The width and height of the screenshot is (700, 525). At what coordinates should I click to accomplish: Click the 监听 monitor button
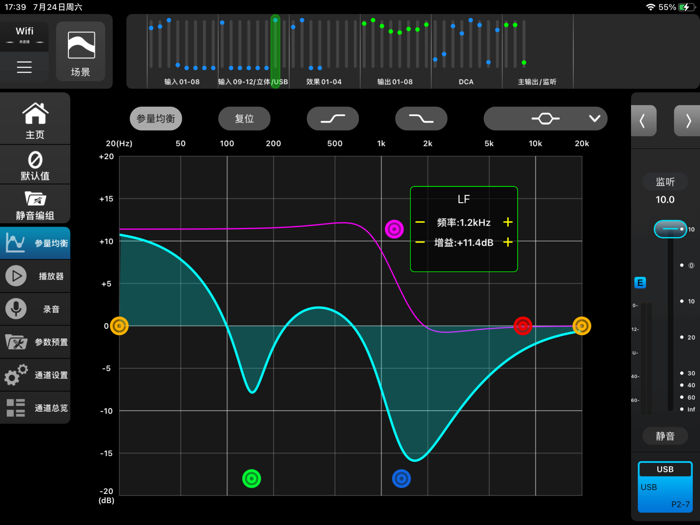pos(665,182)
